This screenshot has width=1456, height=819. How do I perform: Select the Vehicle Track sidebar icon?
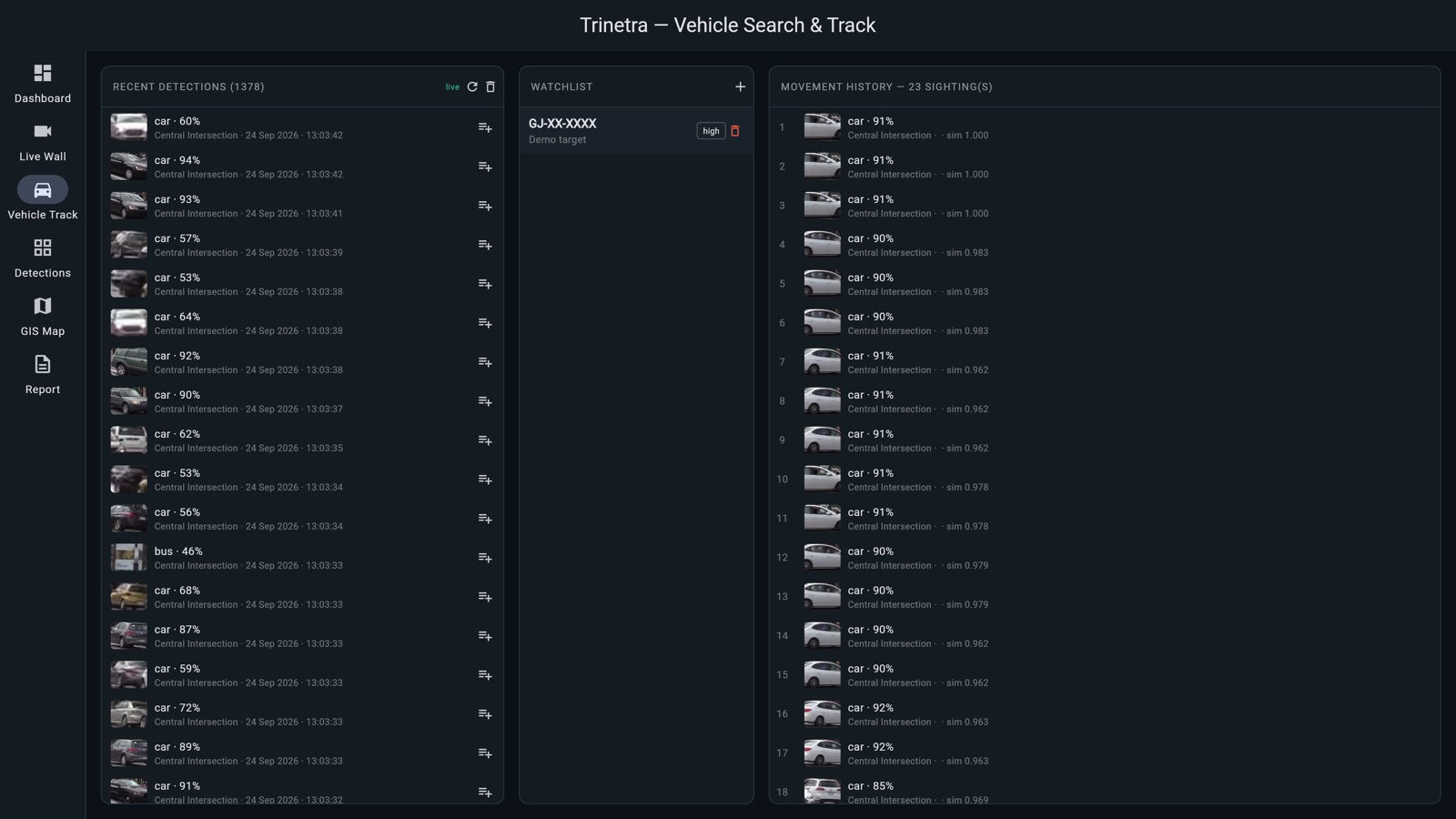43,190
